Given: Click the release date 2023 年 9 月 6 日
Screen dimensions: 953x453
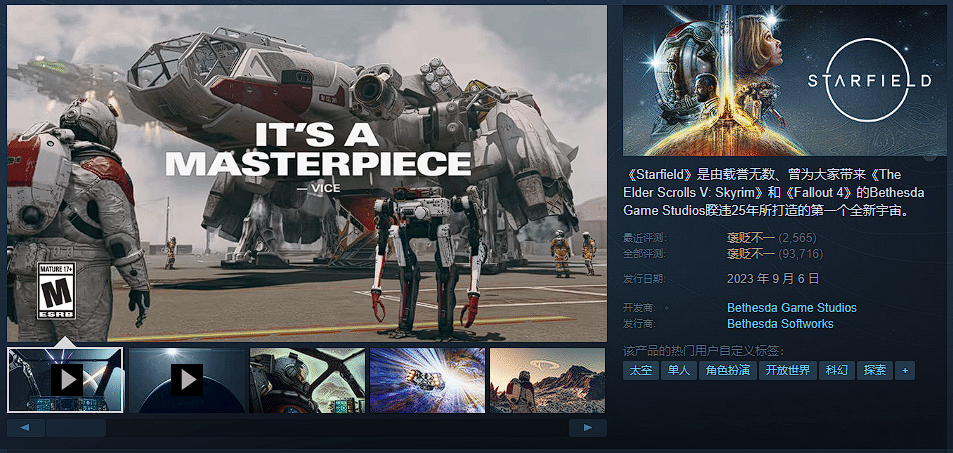Looking at the screenshot, I should point(773,279).
